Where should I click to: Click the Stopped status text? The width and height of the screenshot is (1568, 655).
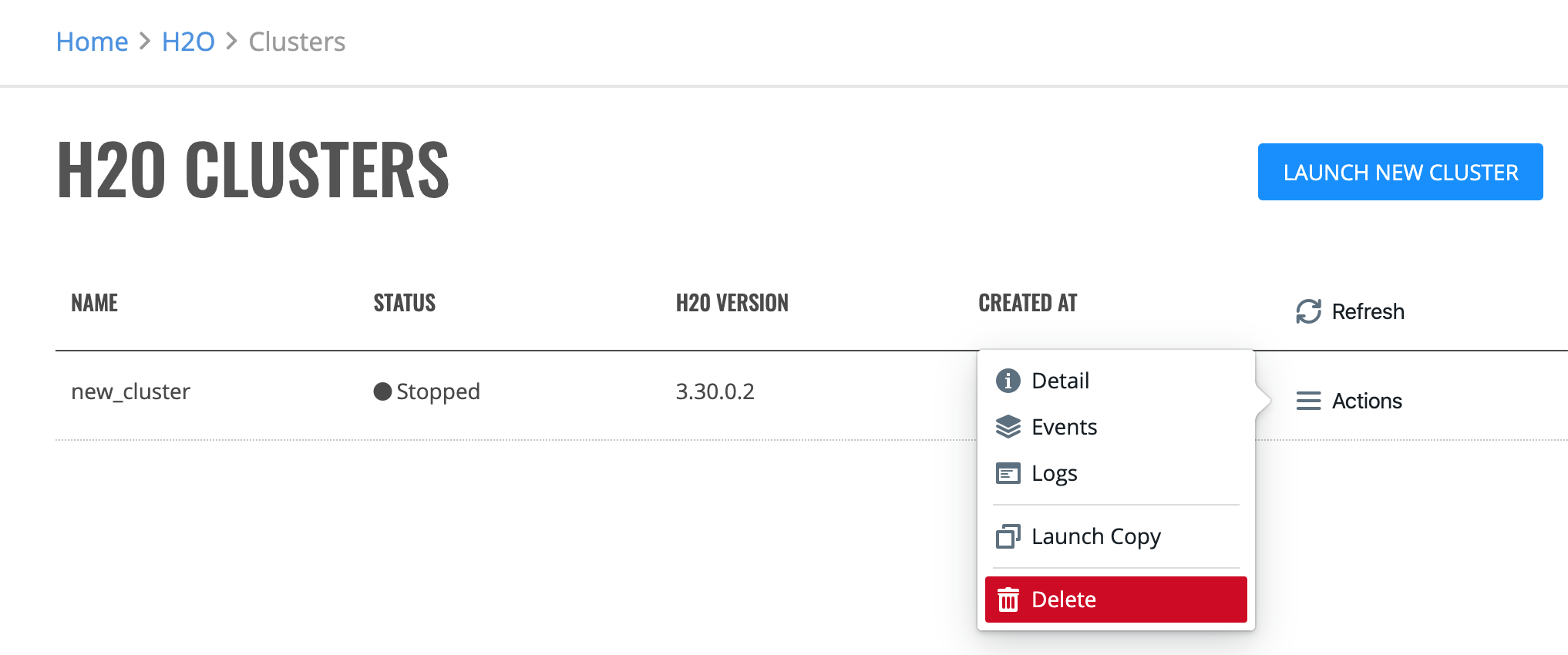pos(438,391)
